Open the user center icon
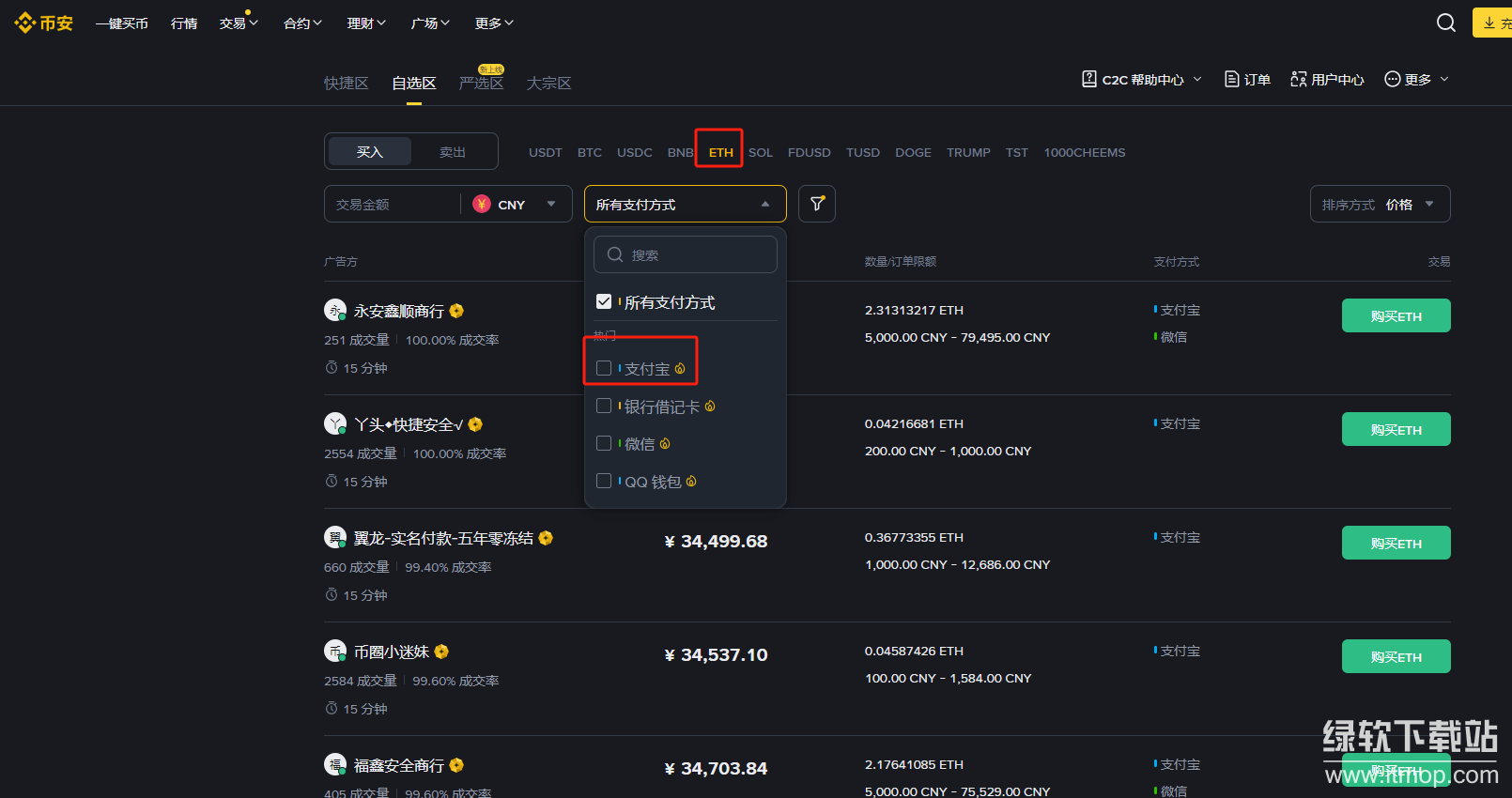Image resolution: width=1512 pixels, height=798 pixels. point(1299,79)
